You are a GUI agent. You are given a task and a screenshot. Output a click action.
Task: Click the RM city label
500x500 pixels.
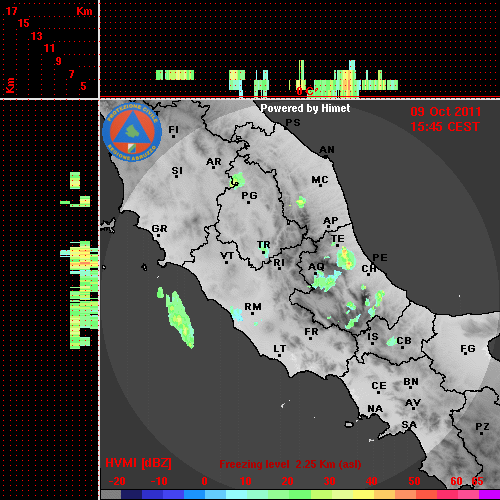[x=253, y=307]
